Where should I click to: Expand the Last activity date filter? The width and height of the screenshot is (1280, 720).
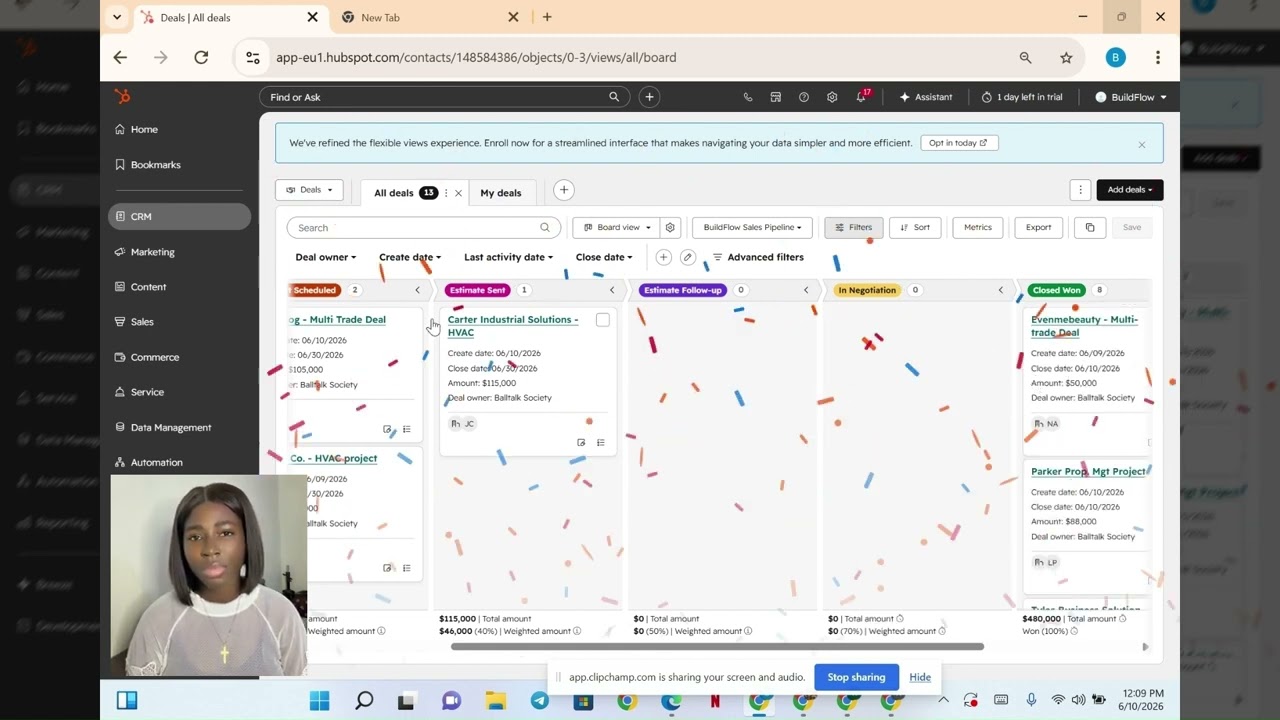click(x=508, y=257)
